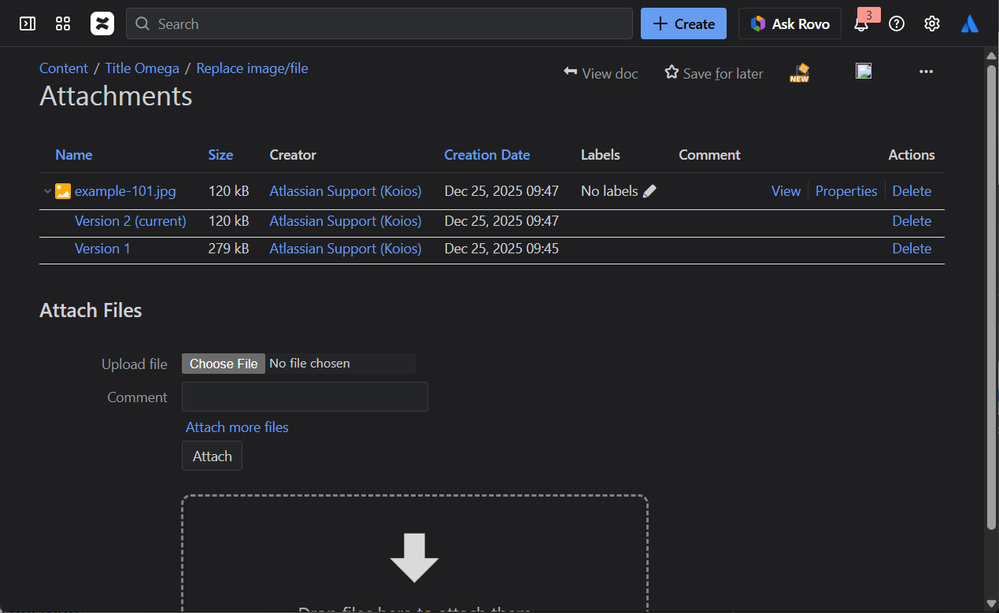Edit labels with the pencil icon
999x613 pixels.
point(650,191)
